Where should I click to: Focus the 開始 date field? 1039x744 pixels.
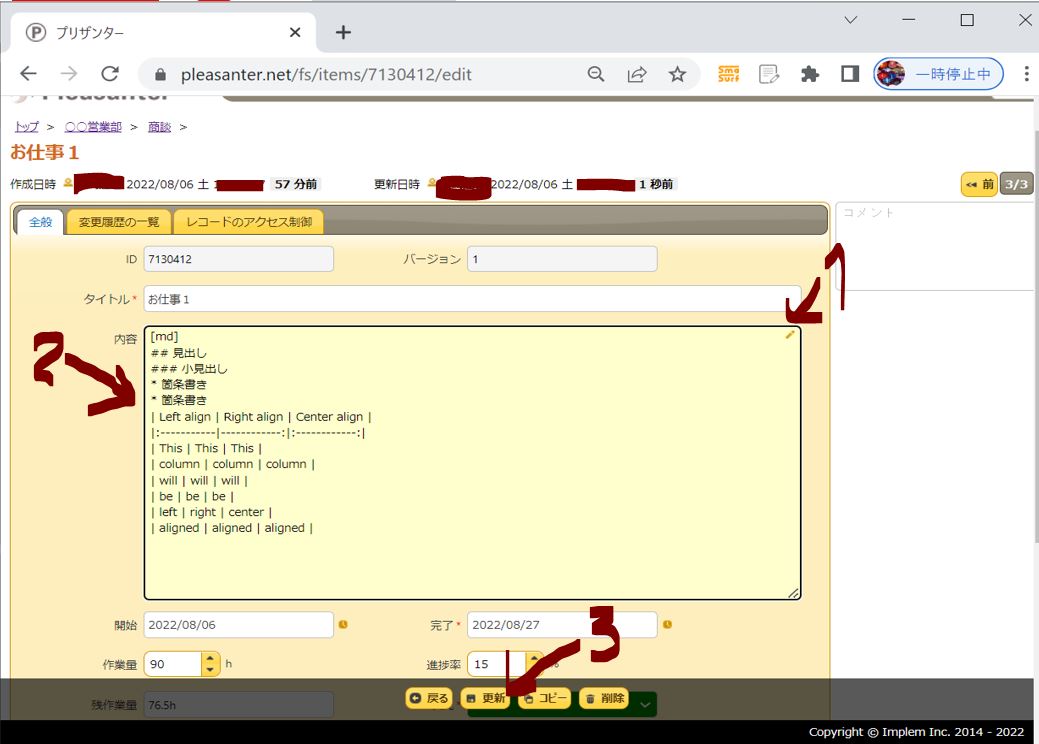(239, 625)
